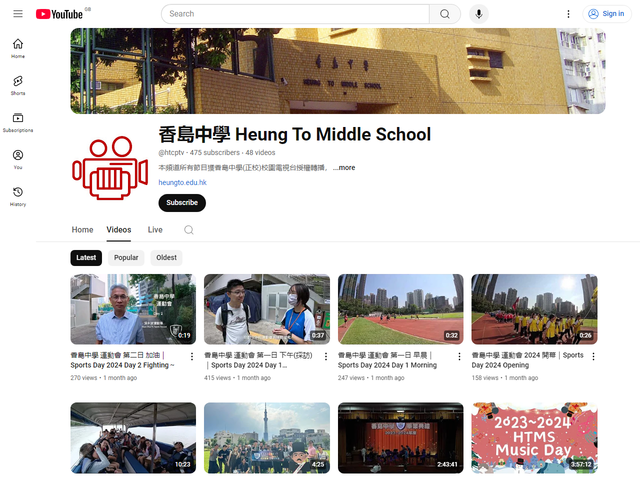
Task: Open the three-dot settings menu
Action: click(x=568, y=14)
